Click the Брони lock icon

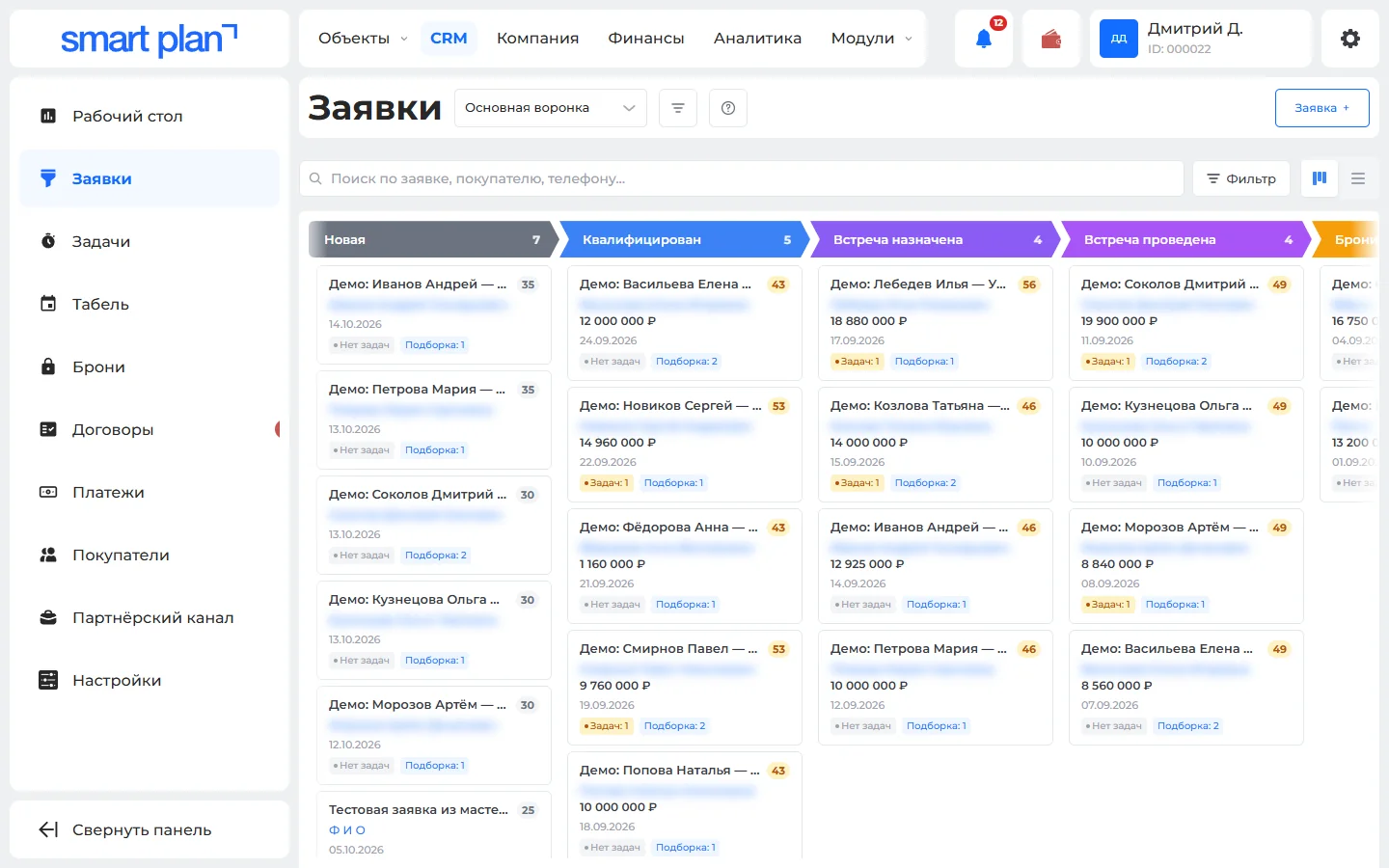(x=48, y=366)
